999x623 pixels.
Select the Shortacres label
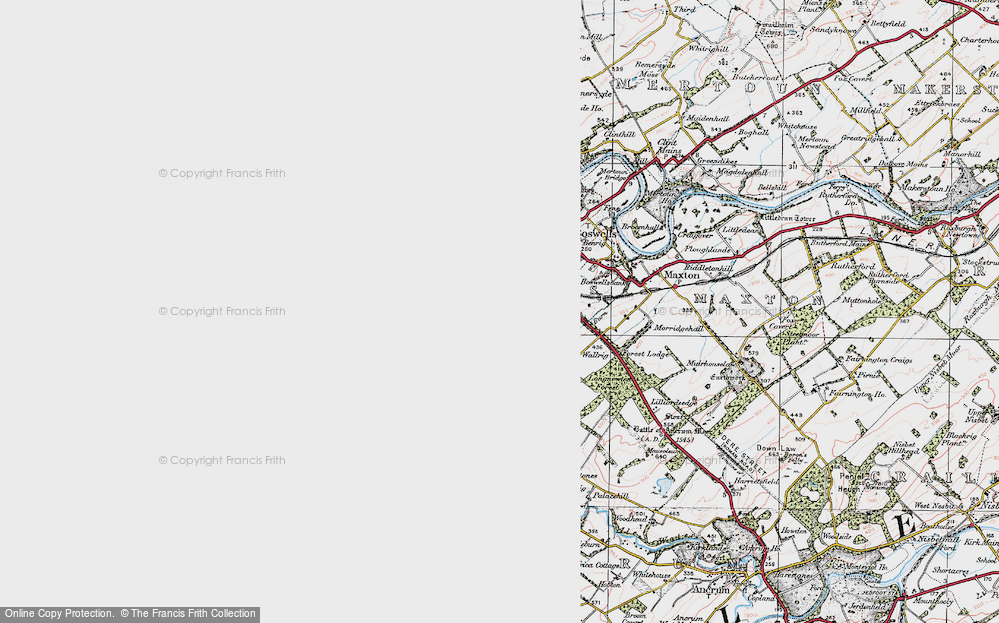click(950, 571)
